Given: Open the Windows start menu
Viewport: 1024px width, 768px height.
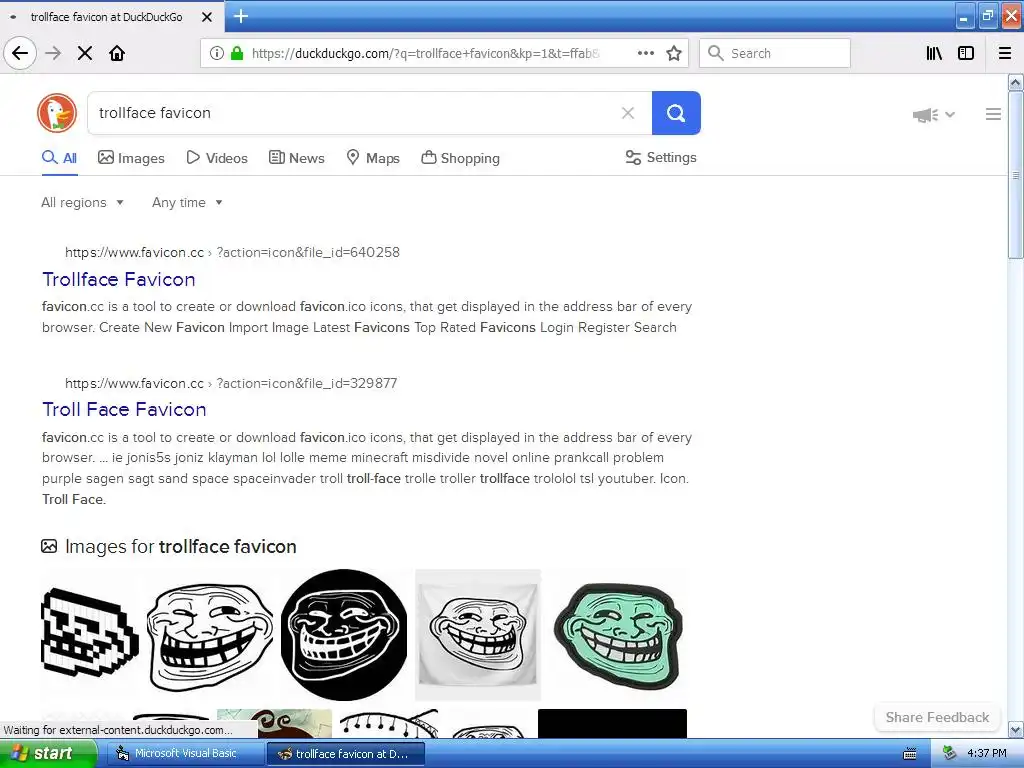Looking at the screenshot, I should [x=48, y=753].
